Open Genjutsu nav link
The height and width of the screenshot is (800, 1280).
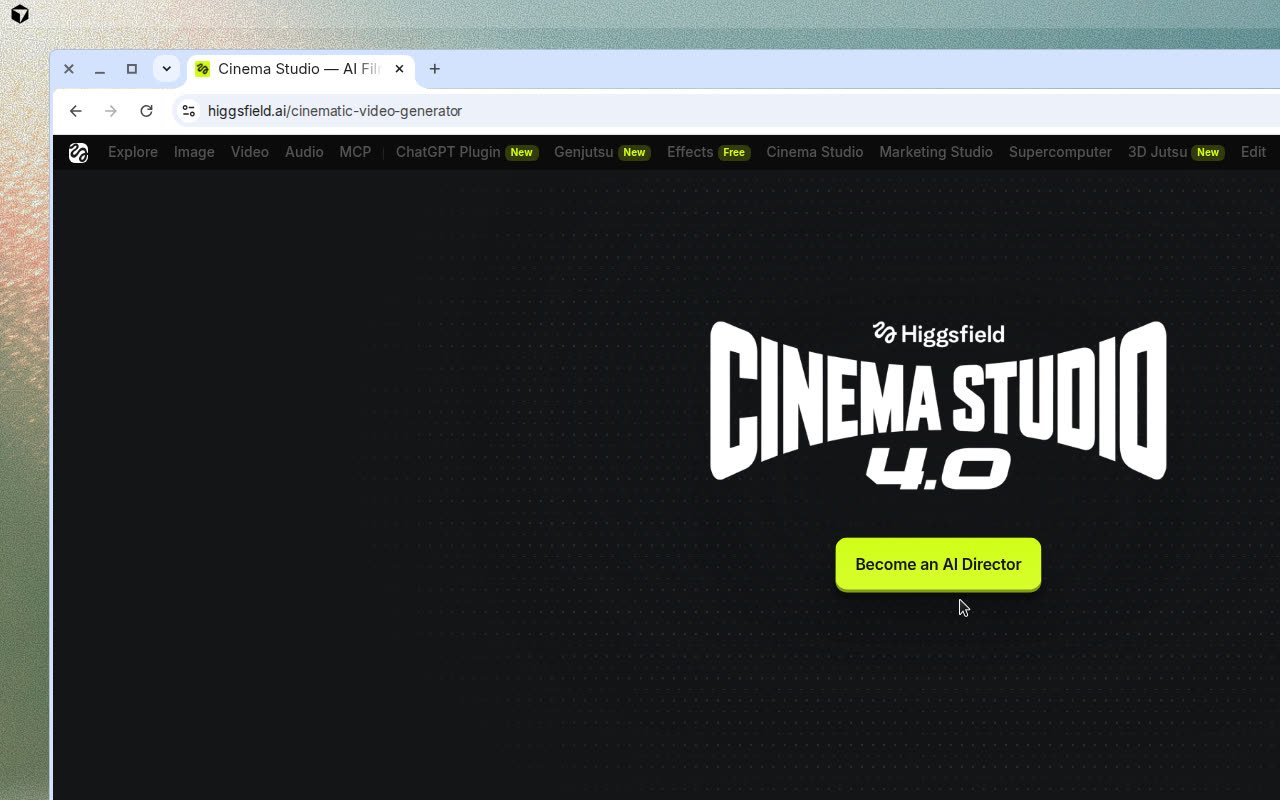pyautogui.click(x=602, y=152)
